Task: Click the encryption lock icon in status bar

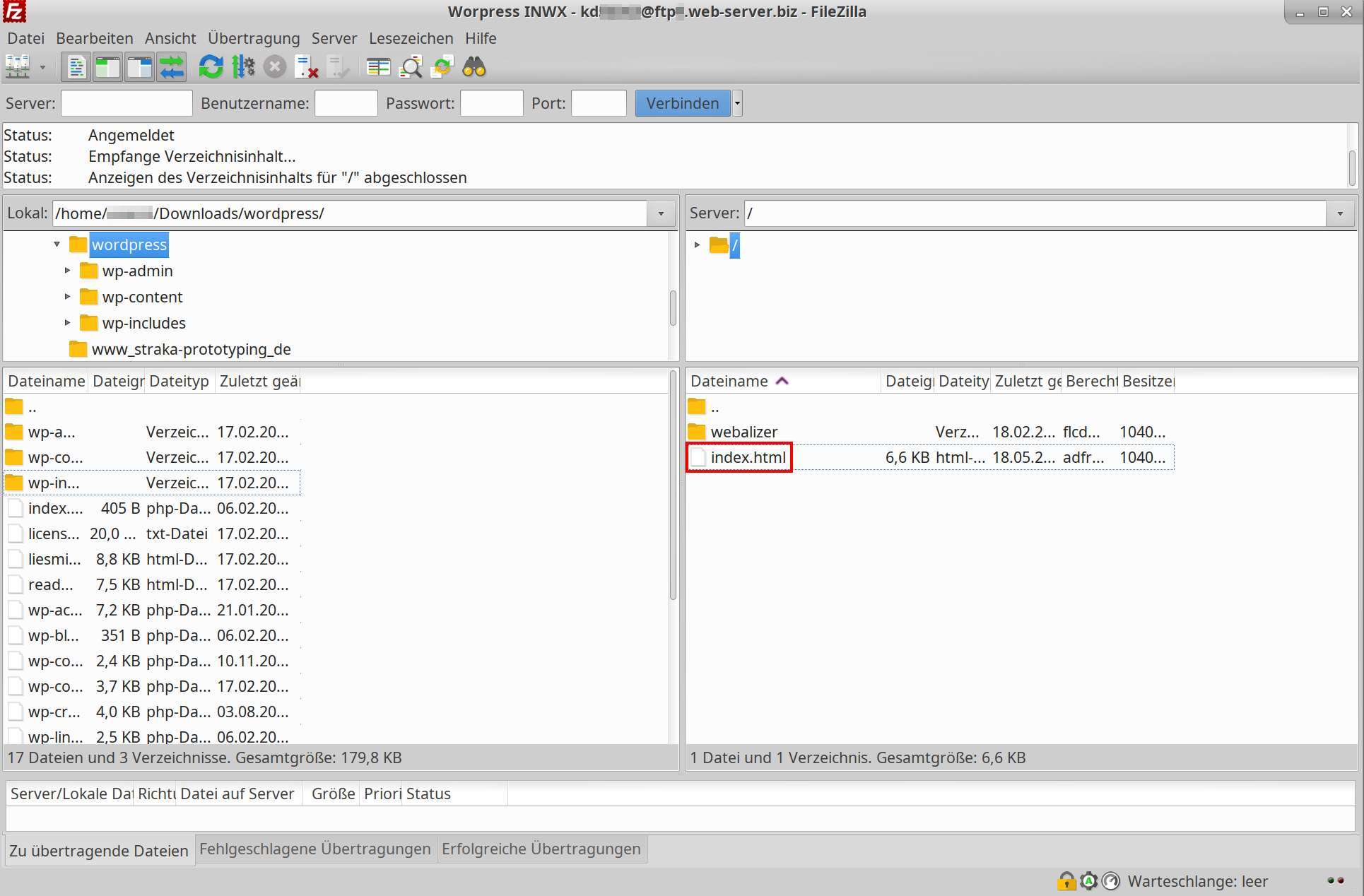Action: pos(1066,881)
